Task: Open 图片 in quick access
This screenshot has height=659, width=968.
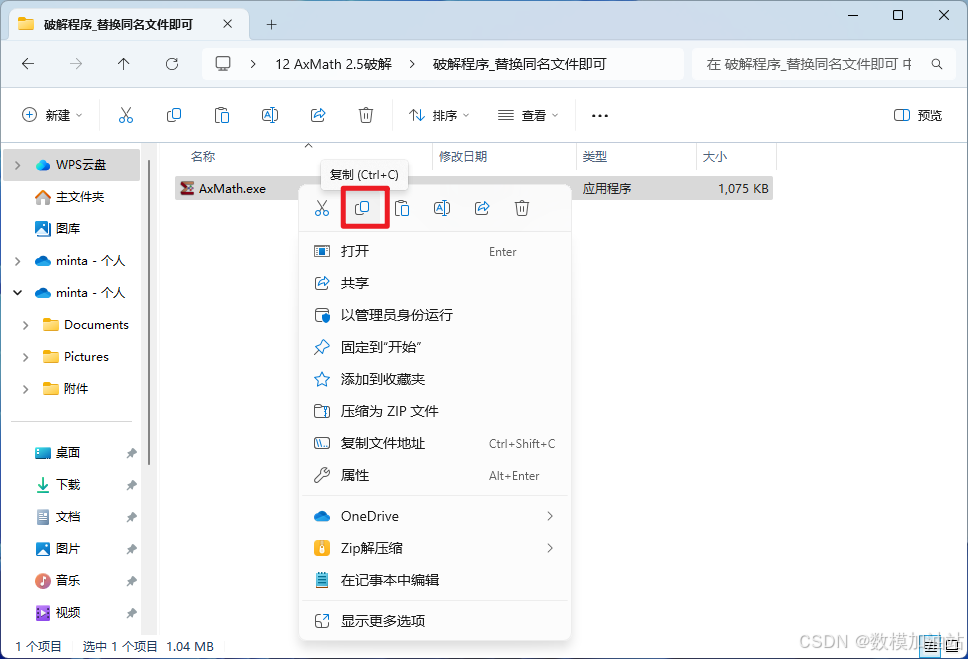Action: [x=57, y=548]
